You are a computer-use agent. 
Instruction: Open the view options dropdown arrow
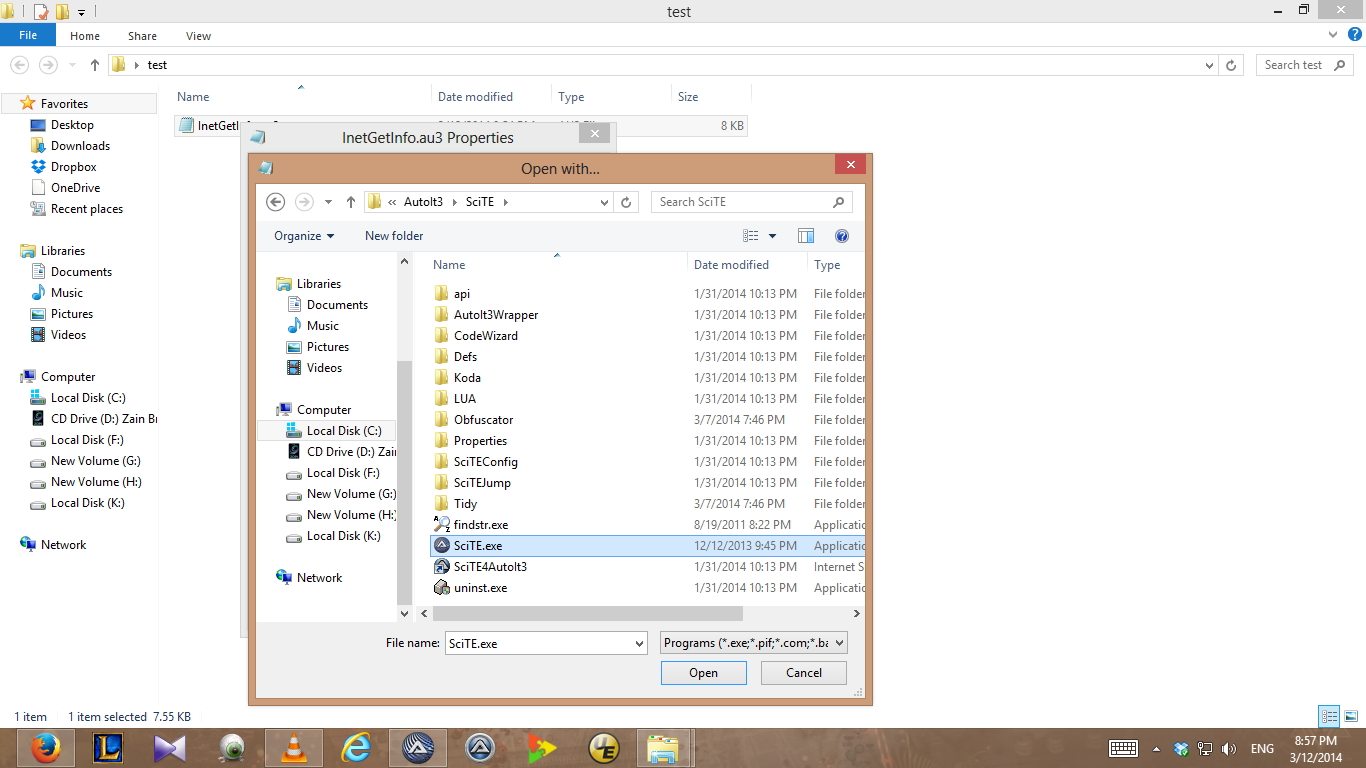(x=772, y=236)
